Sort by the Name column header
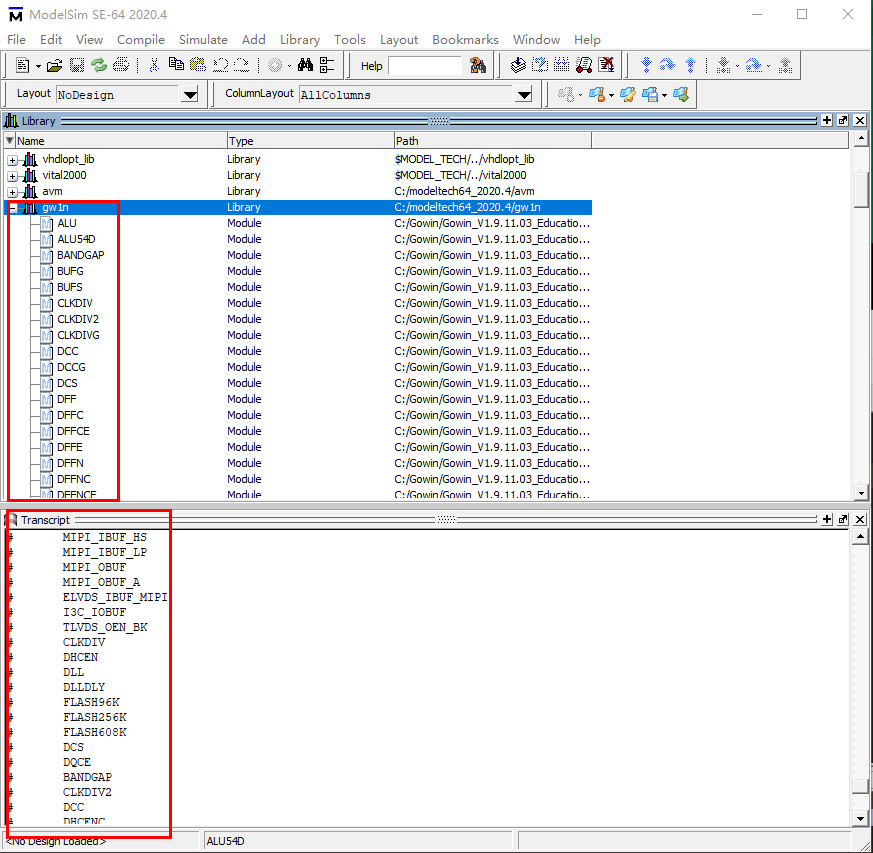Viewport: 873px width, 853px height. coord(121,141)
